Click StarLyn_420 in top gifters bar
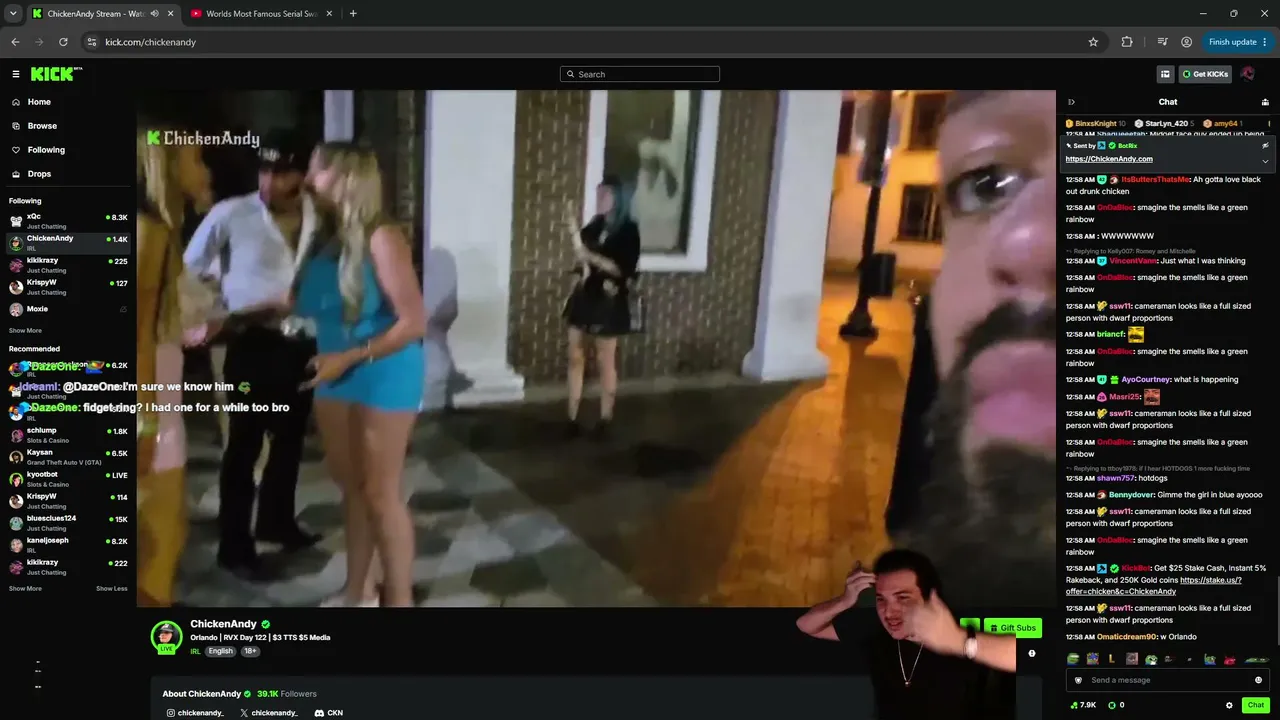The width and height of the screenshot is (1280, 720). click(x=1166, y=123)
